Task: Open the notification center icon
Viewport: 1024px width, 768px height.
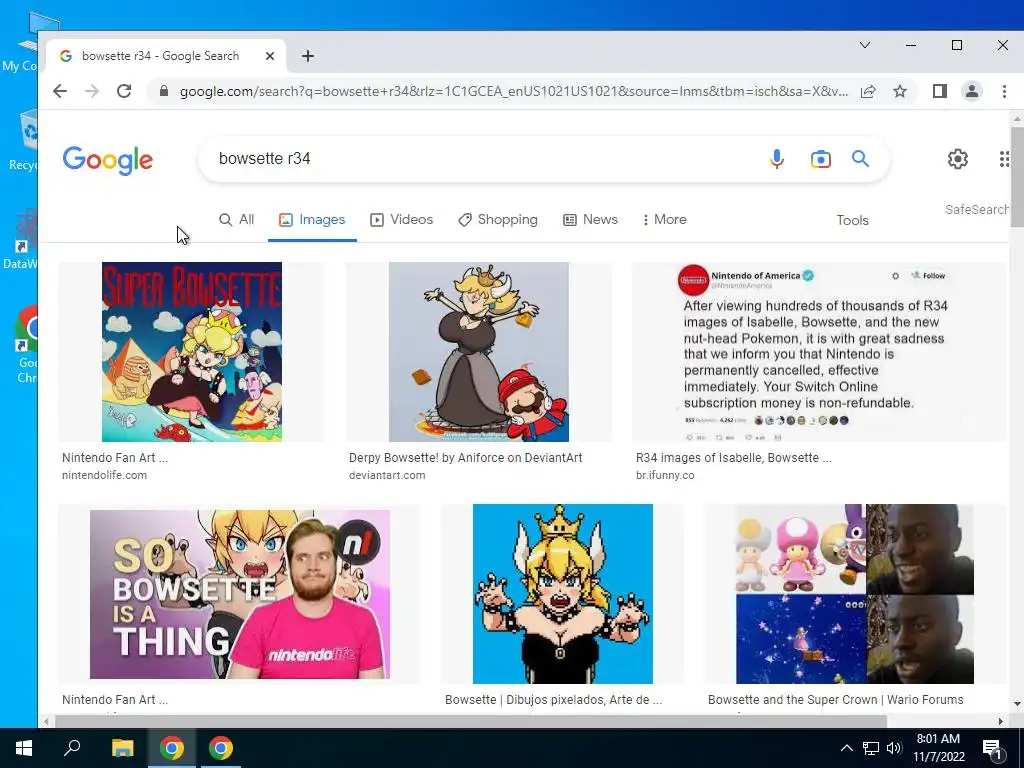Action: [x=993, y=748]
